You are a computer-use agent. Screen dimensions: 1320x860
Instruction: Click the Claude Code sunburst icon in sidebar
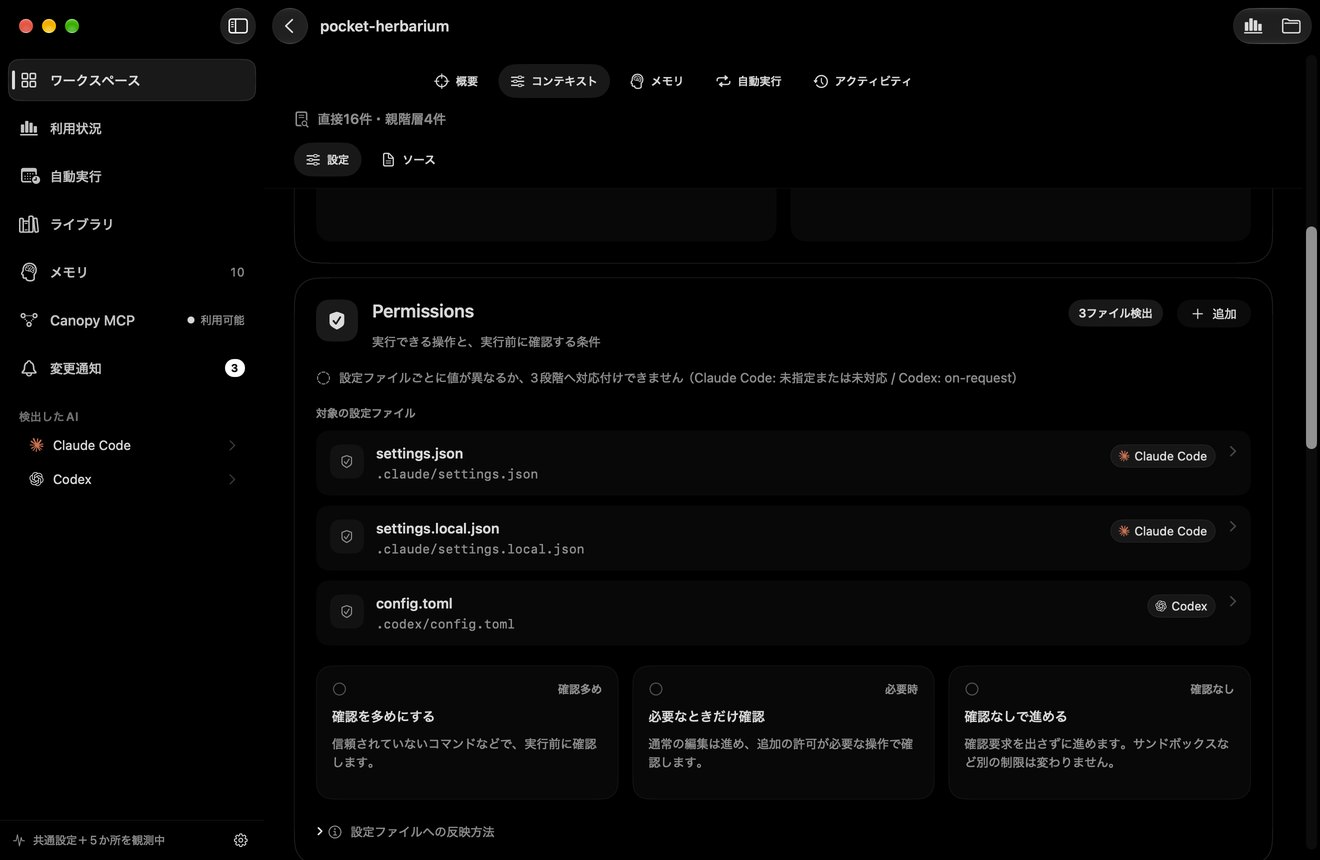click(x=36, y=445)
